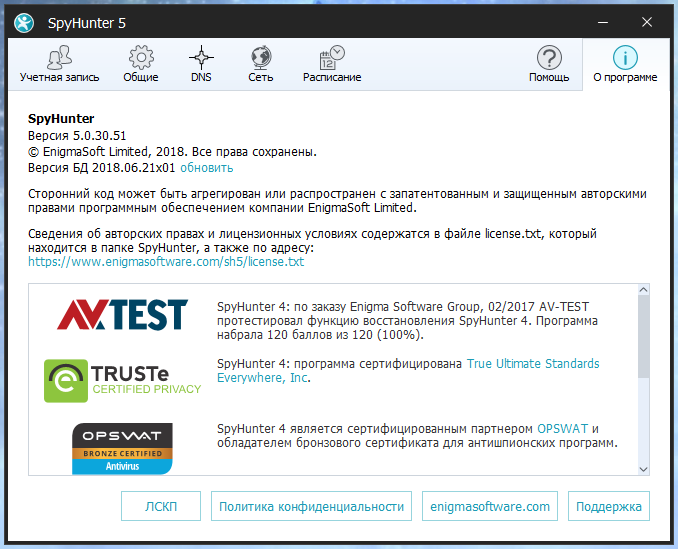Click the enigmasoftware.com button

tap(490, 506)
